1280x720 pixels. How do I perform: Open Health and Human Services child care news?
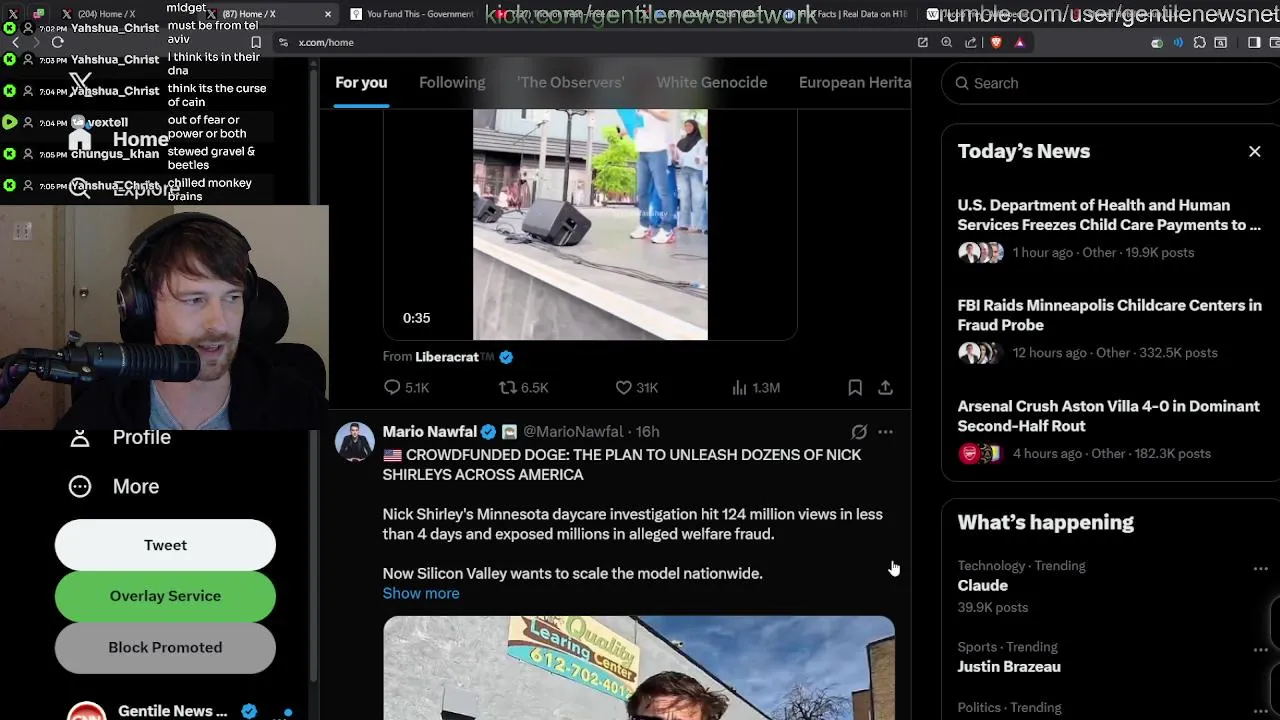click(x=1109, y=228)
